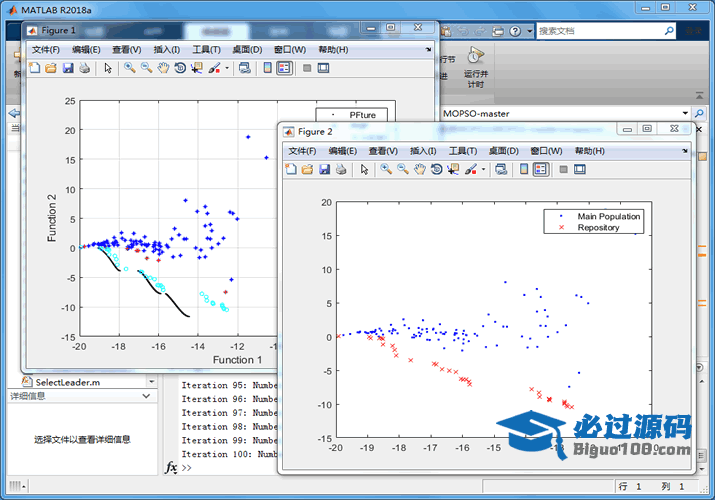Open 文件(F) menu in Figure 1

pyautogui.click(x=46, y=50)
